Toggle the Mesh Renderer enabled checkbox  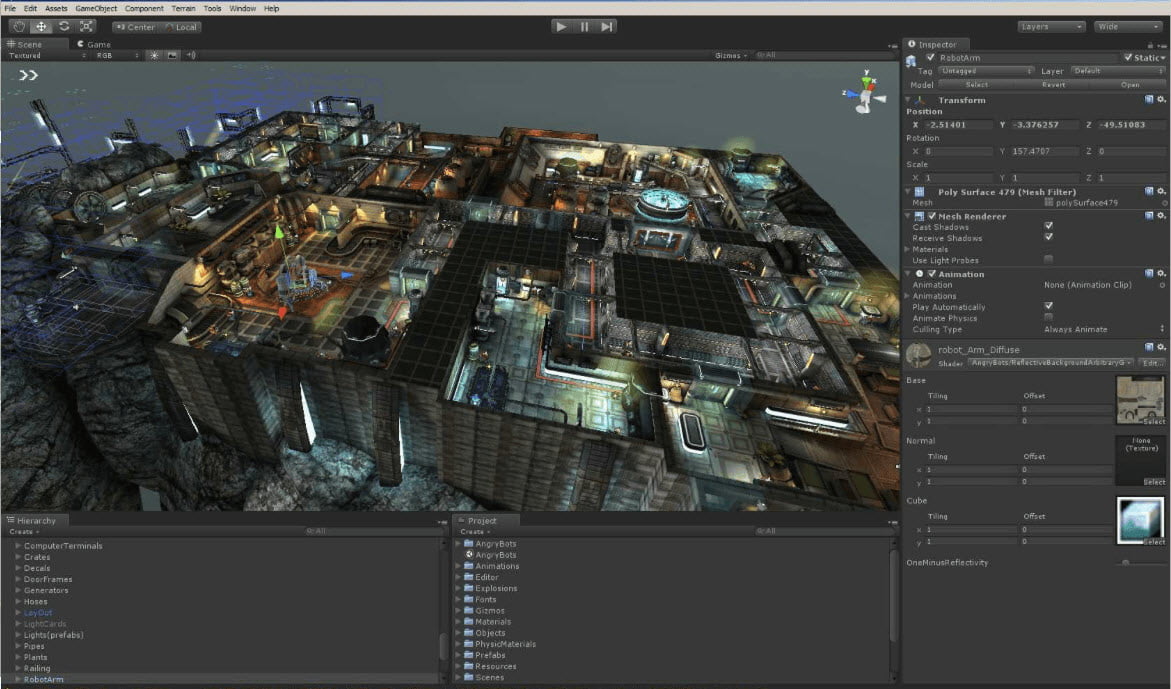pyautogui.click(x=931, y=216)
